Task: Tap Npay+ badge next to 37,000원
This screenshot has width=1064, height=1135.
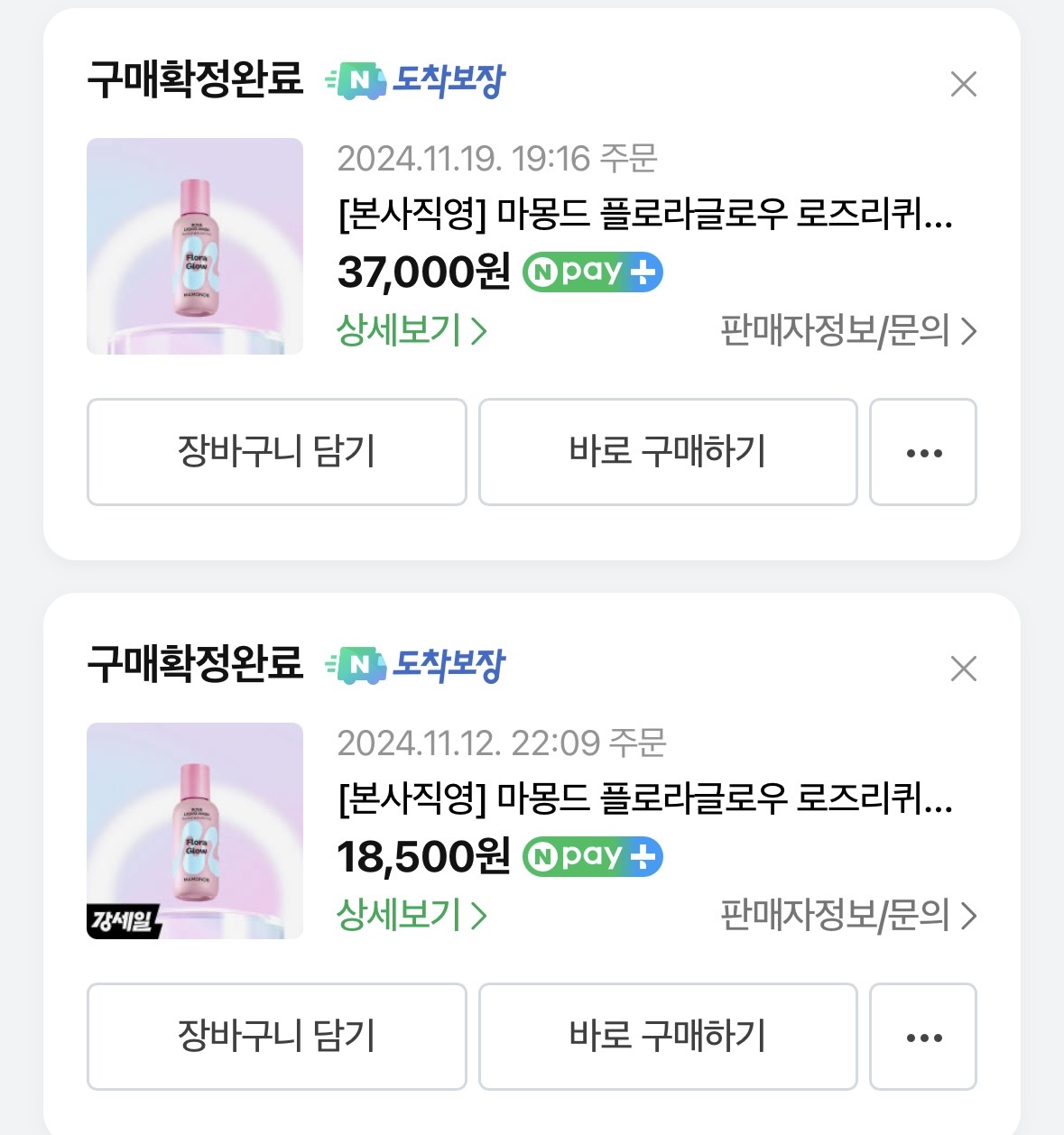Action: point(593,272)
